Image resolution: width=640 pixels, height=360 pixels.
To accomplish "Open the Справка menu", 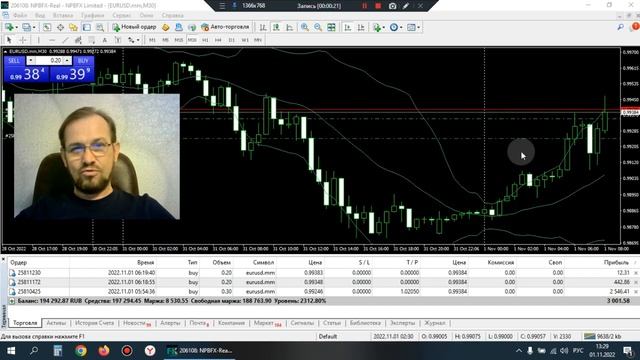I will tap(173, 15).
